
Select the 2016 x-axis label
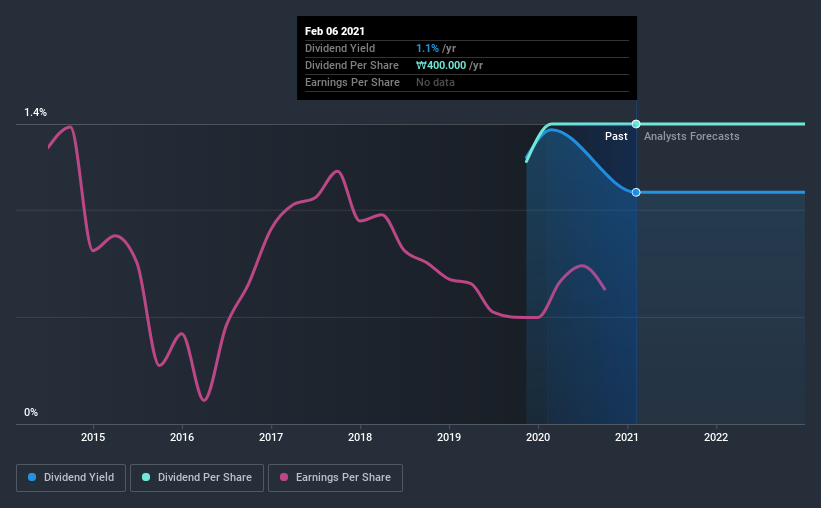(182, 437)
